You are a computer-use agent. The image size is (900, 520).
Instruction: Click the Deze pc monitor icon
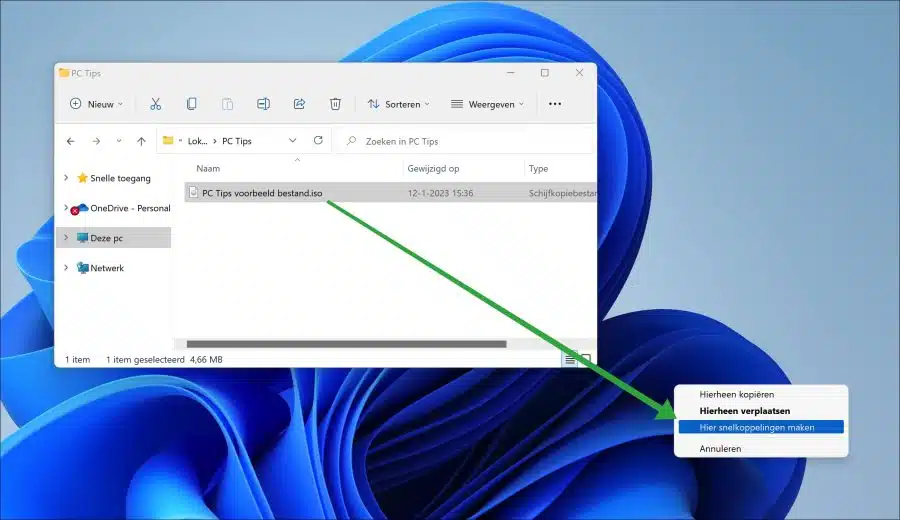coord(83,238)
